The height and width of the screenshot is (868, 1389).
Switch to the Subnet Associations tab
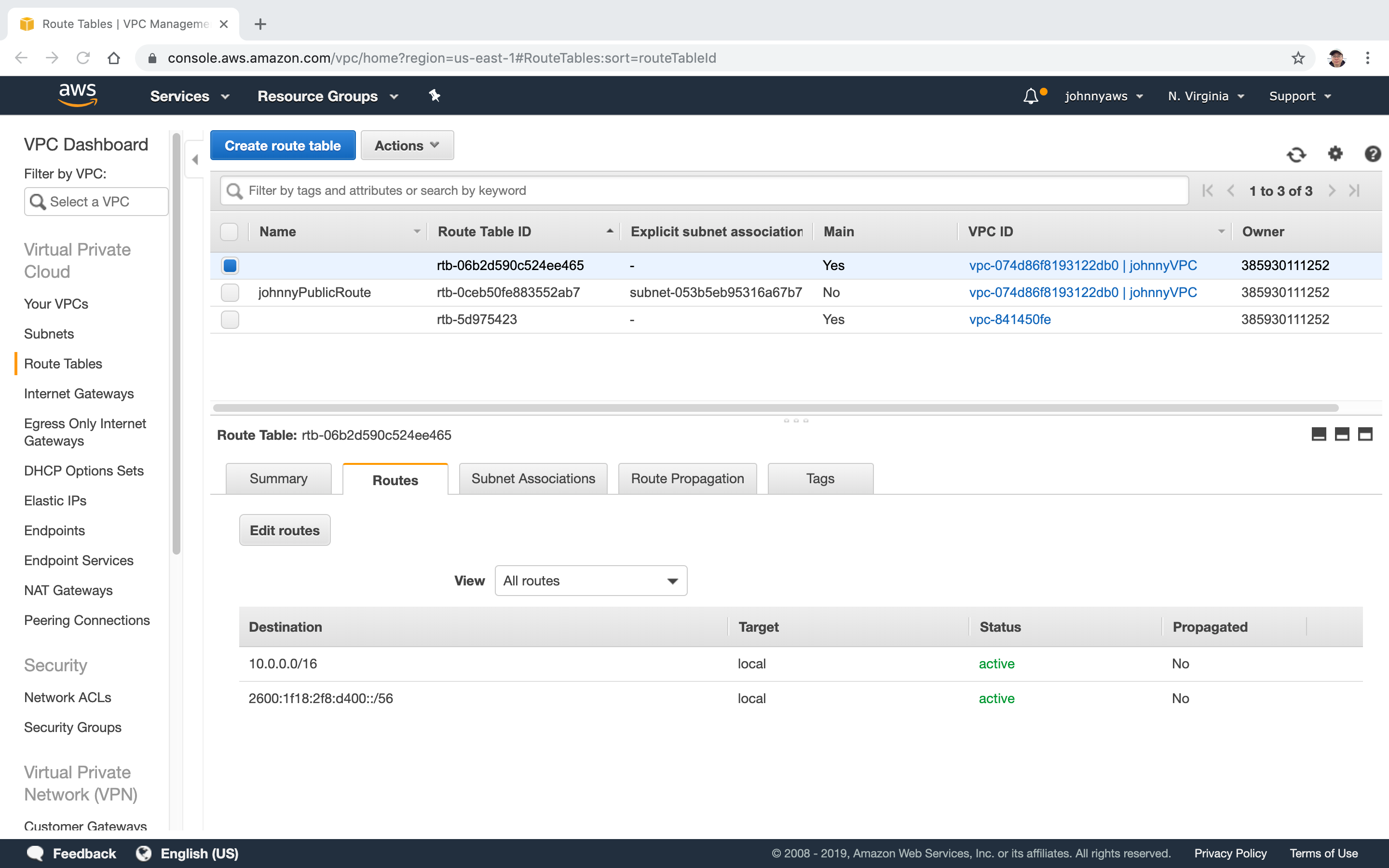point(533,478)
